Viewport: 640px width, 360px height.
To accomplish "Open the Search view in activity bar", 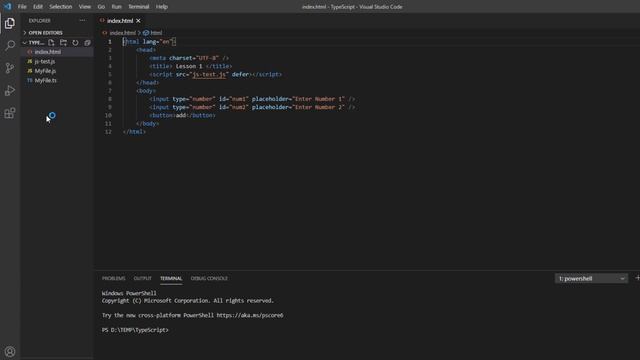I will 10,45.
